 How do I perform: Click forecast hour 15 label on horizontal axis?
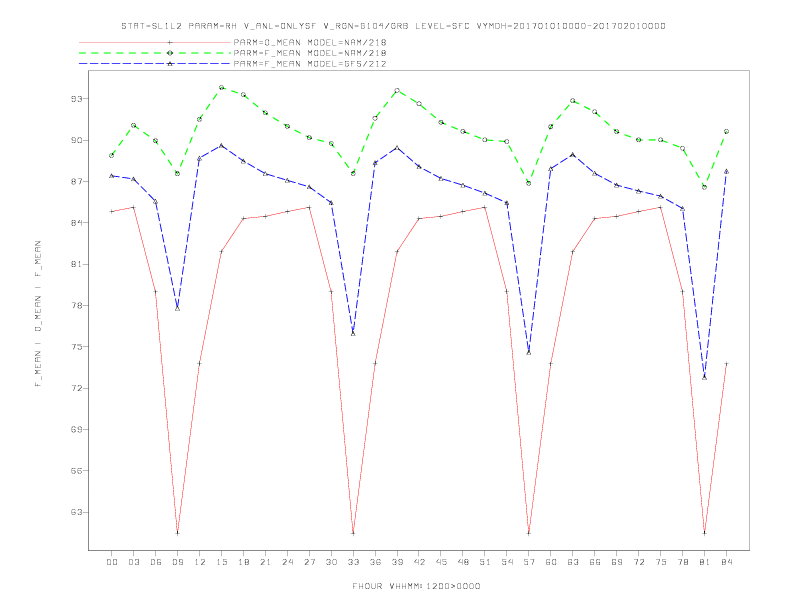(221, 562)
